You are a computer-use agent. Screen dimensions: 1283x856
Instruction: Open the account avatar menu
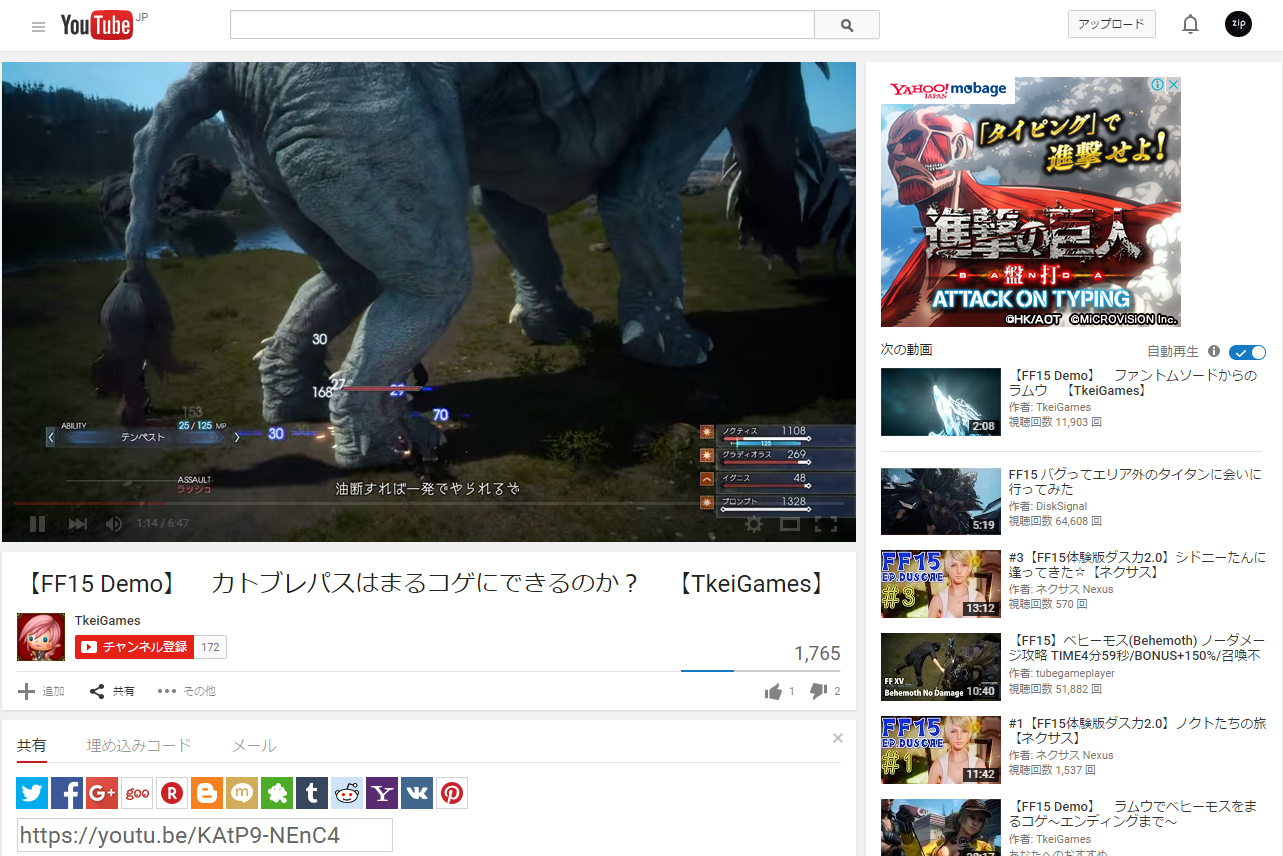[x=1238, y=25]
